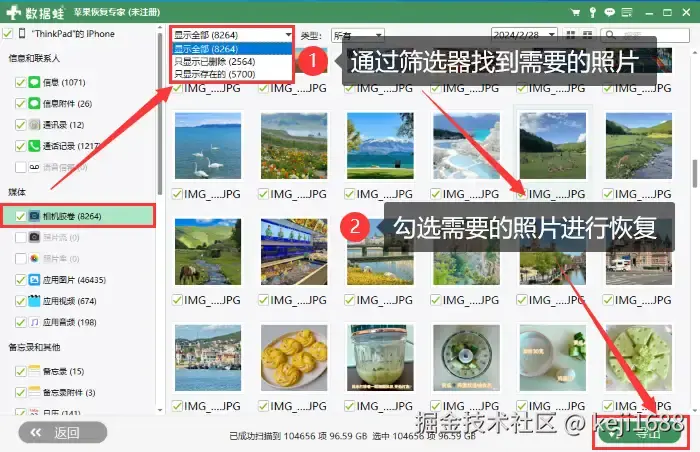Open the snowy mountain lake photo

point(380,146)
